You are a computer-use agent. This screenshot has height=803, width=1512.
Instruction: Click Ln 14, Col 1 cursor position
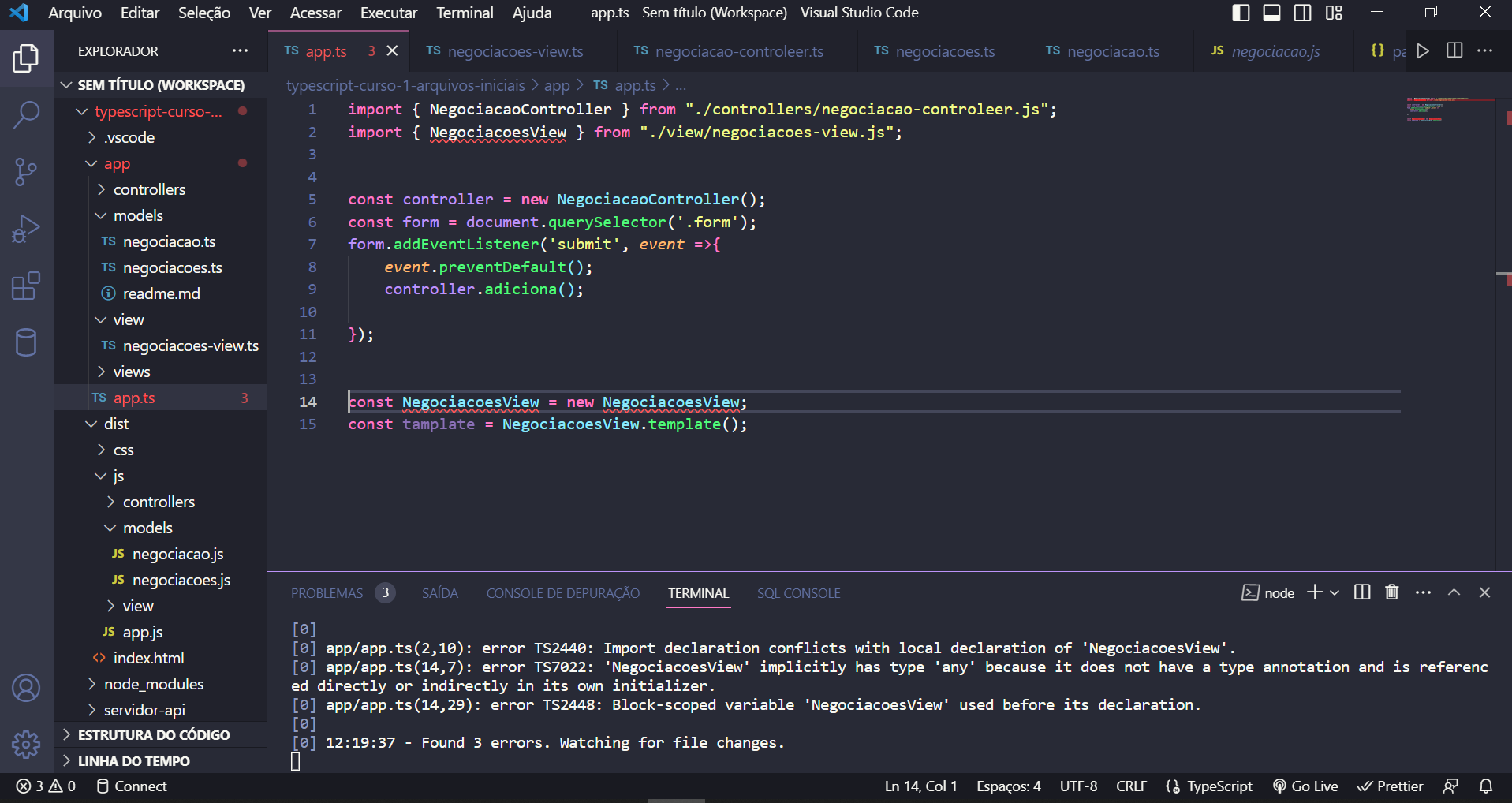click(x=920, y=786)
